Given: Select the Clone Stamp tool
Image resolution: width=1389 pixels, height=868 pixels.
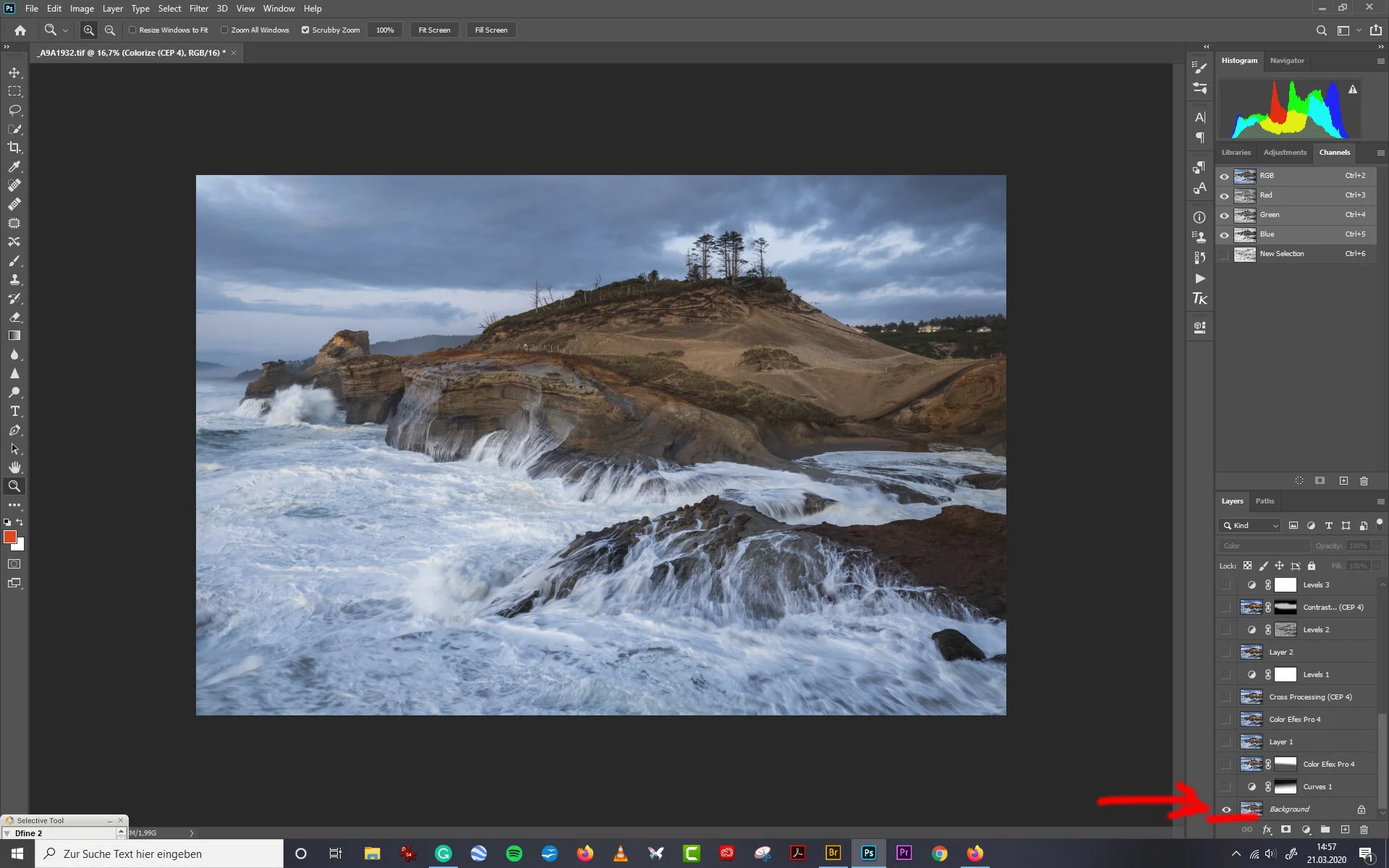Looking at the screenshot, I should point(14,279).
